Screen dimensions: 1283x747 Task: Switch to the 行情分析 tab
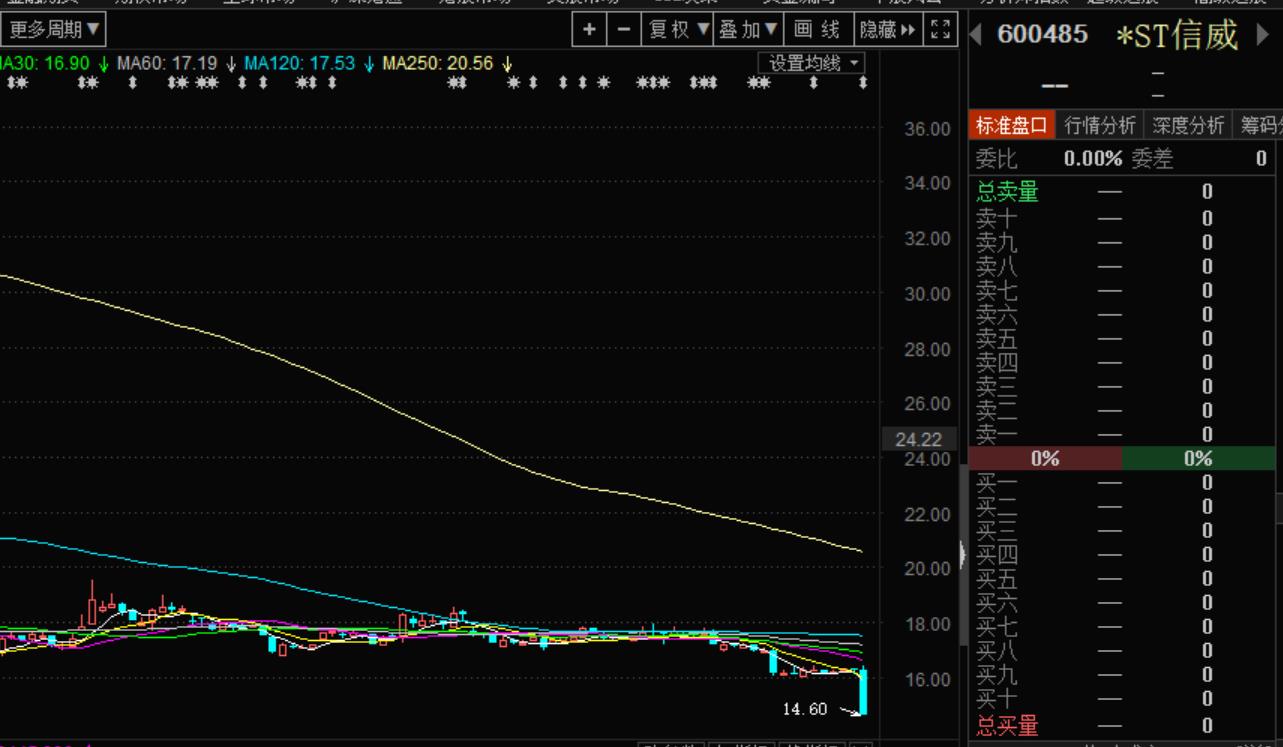pos(1099,125)
